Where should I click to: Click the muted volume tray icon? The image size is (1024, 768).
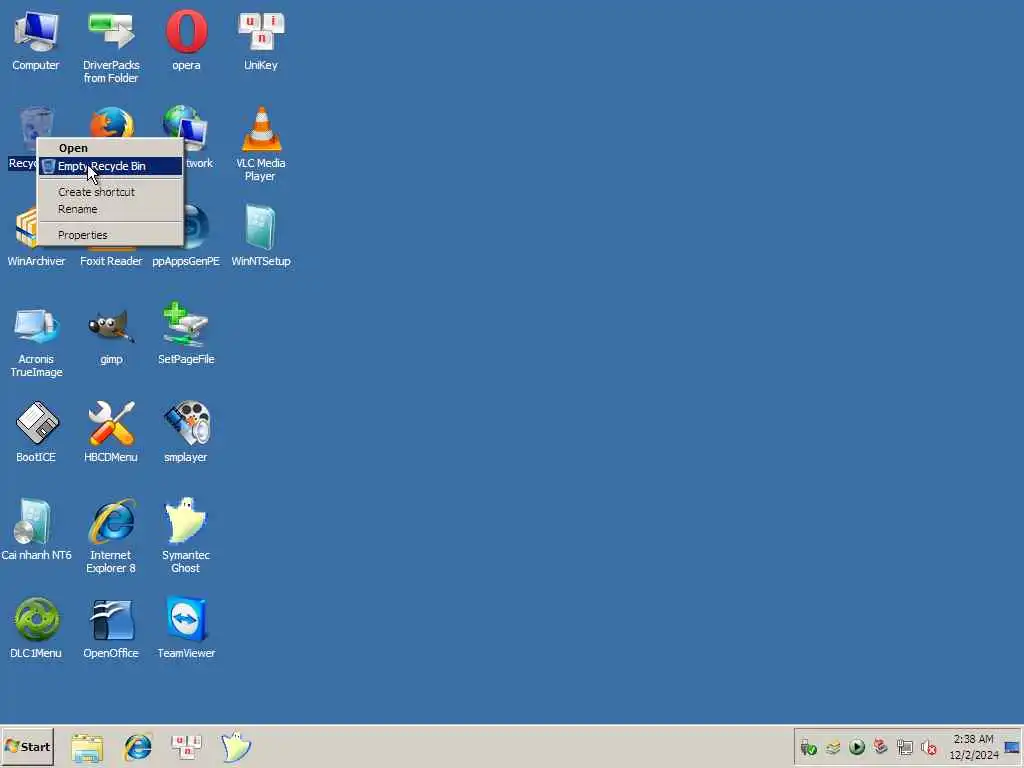pyautogui.click(x=929, y=747)
